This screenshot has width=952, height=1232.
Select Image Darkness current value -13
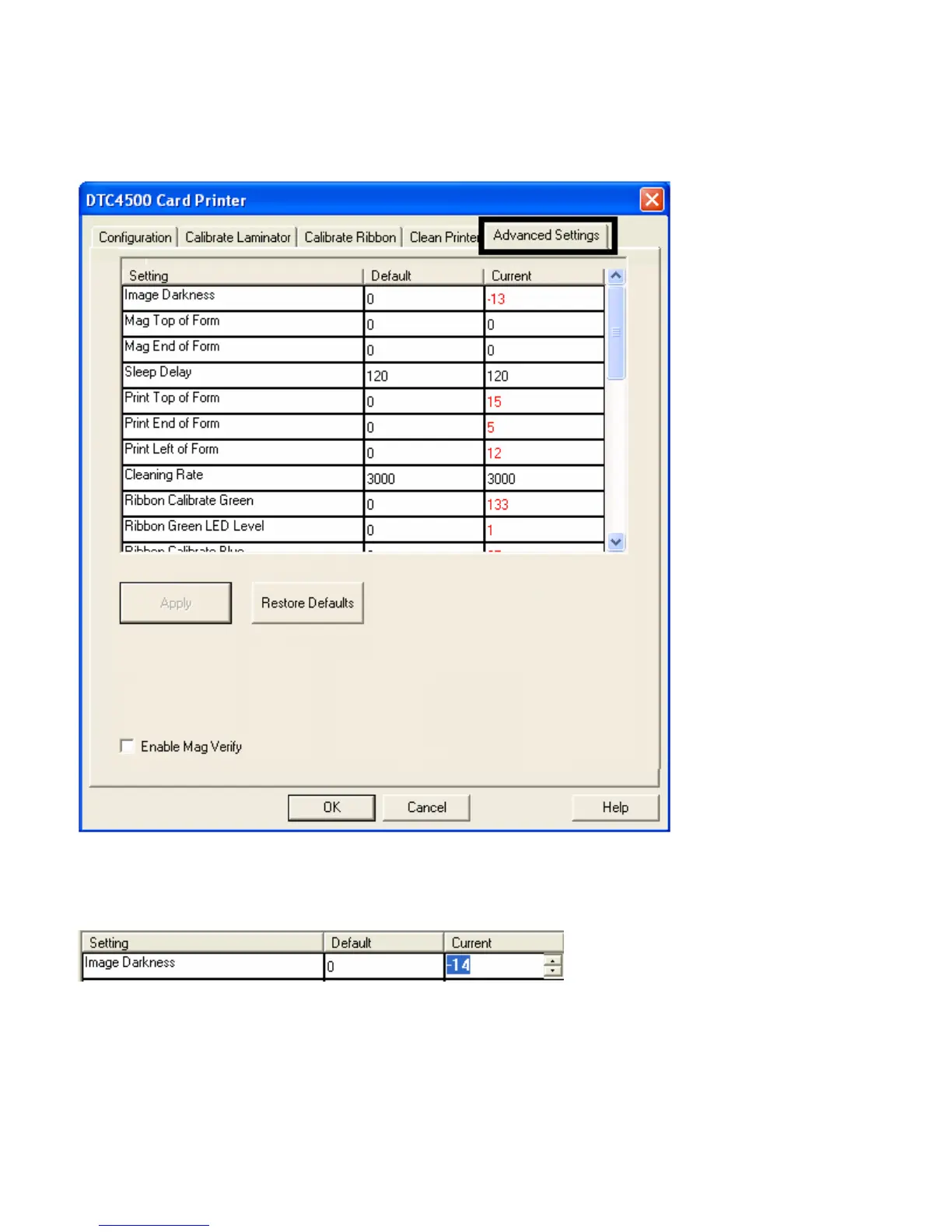tap(544, 299)
